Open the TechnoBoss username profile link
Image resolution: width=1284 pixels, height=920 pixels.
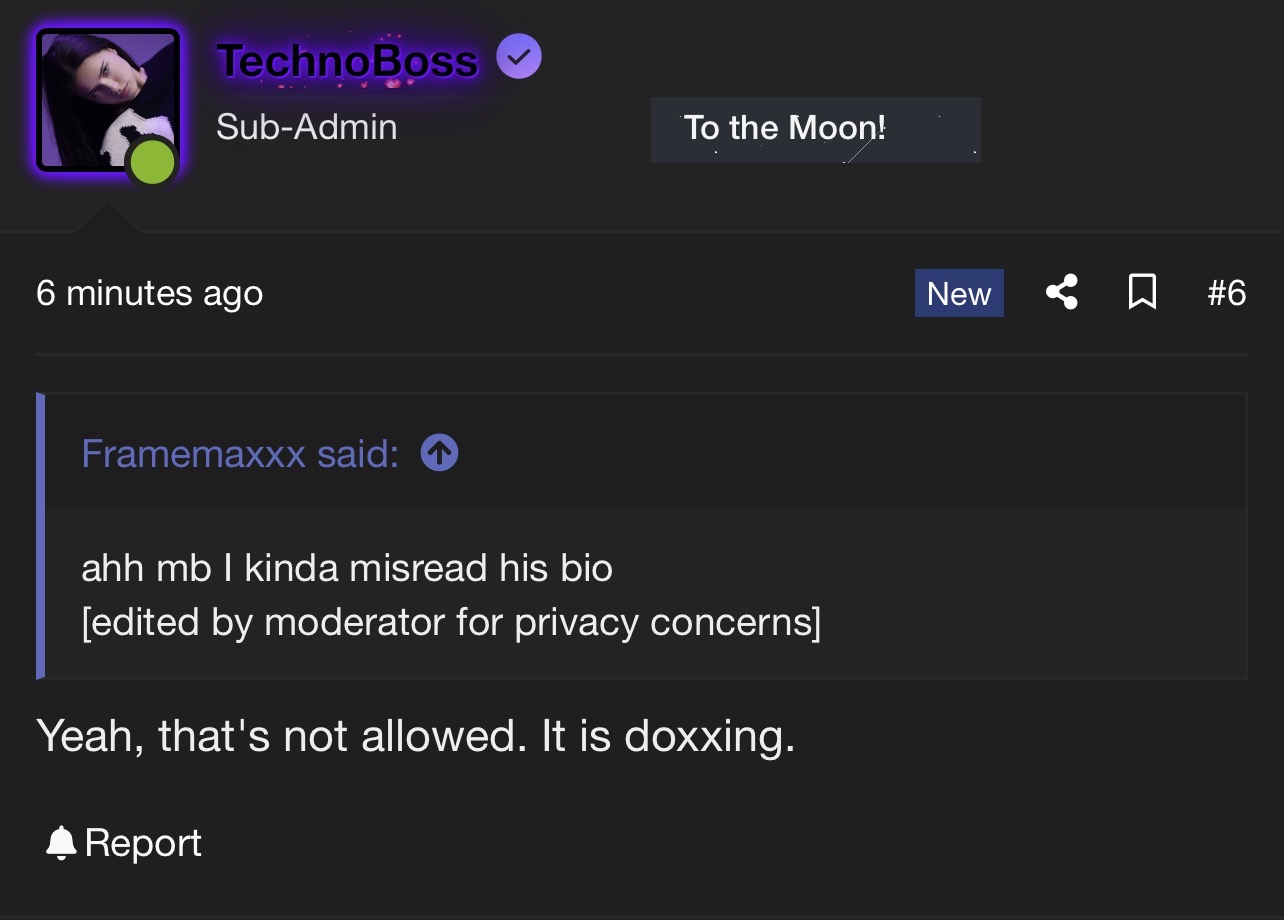(x=347, y=61)
